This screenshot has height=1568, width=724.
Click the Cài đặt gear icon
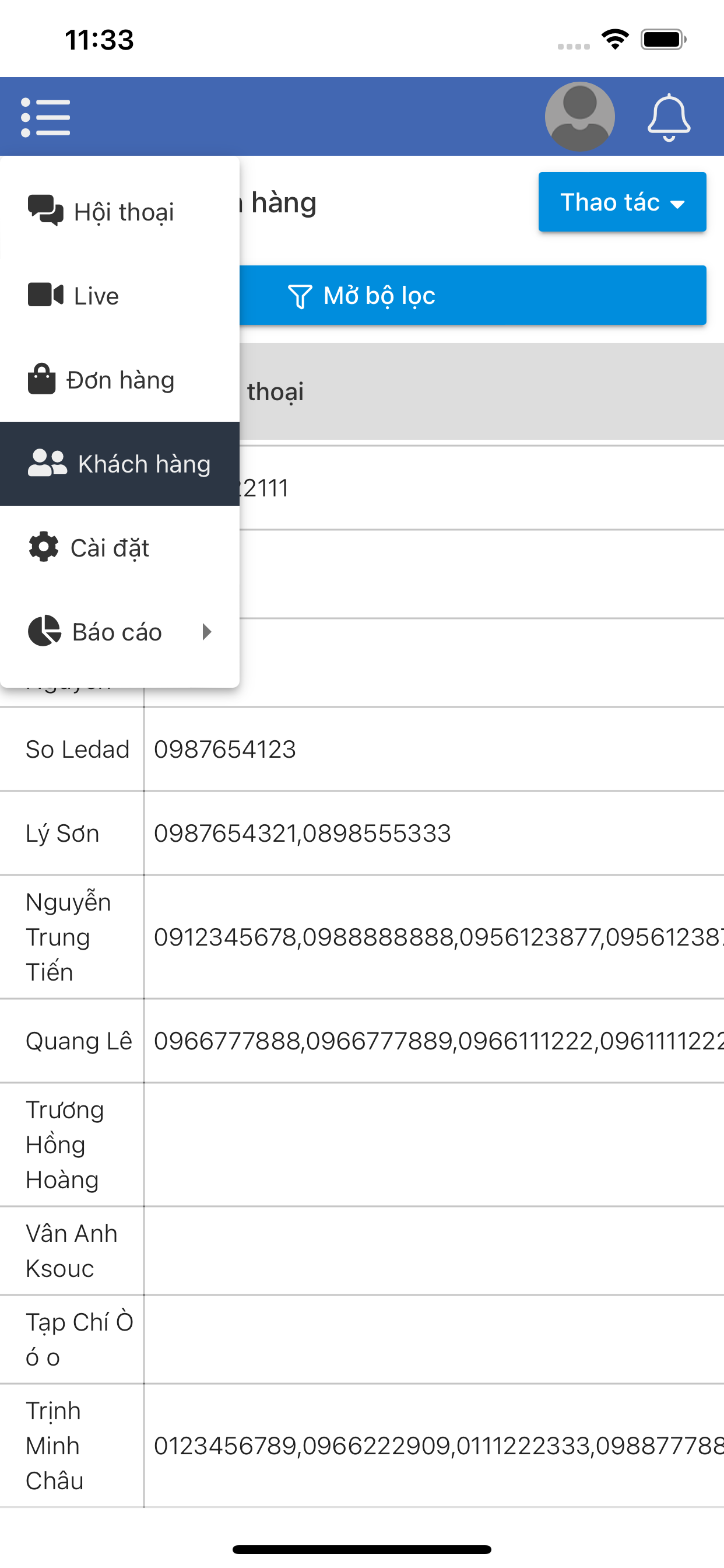(x=44, y=547)
